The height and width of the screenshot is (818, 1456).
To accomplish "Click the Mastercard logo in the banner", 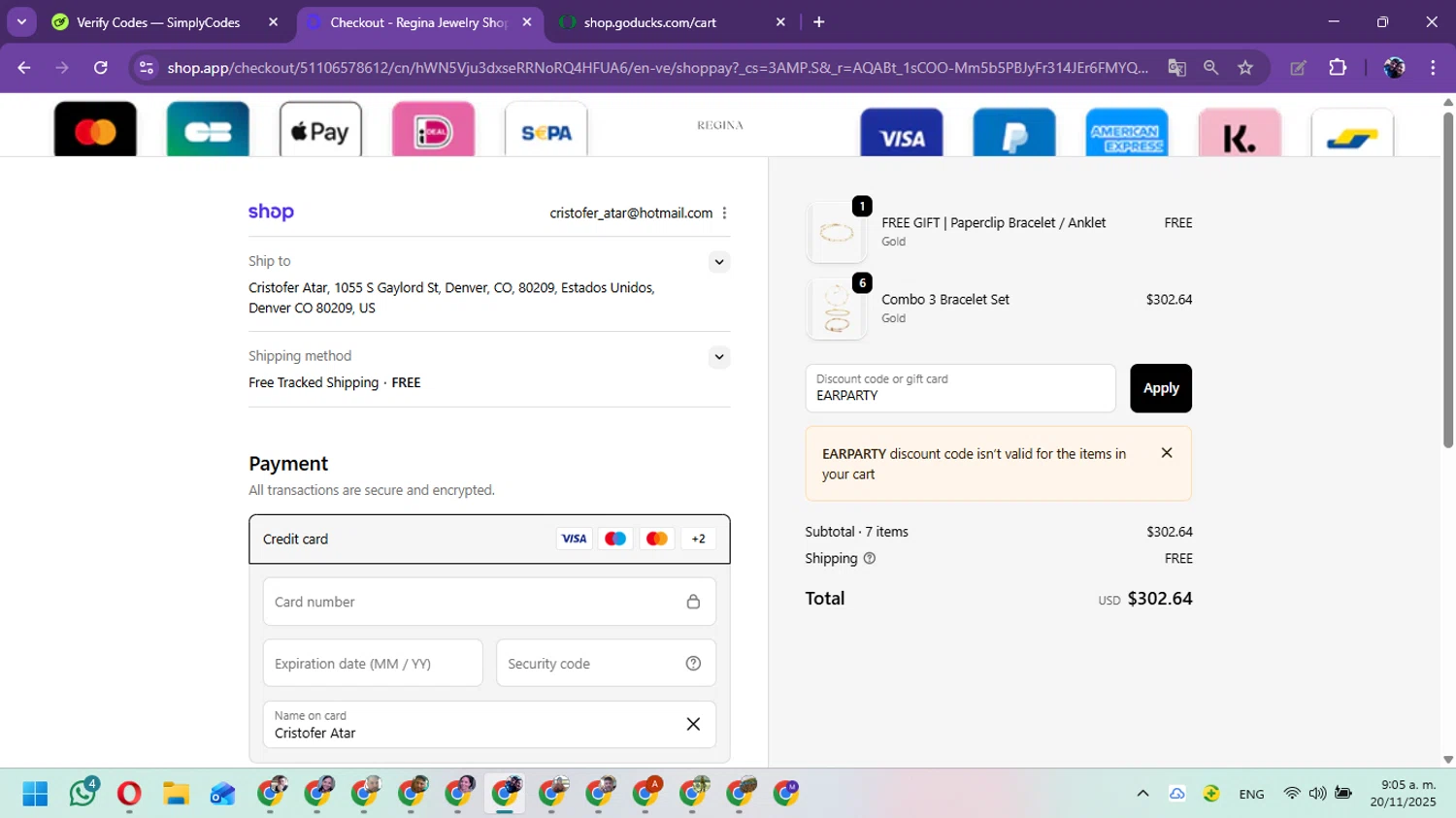I will 95,129.
